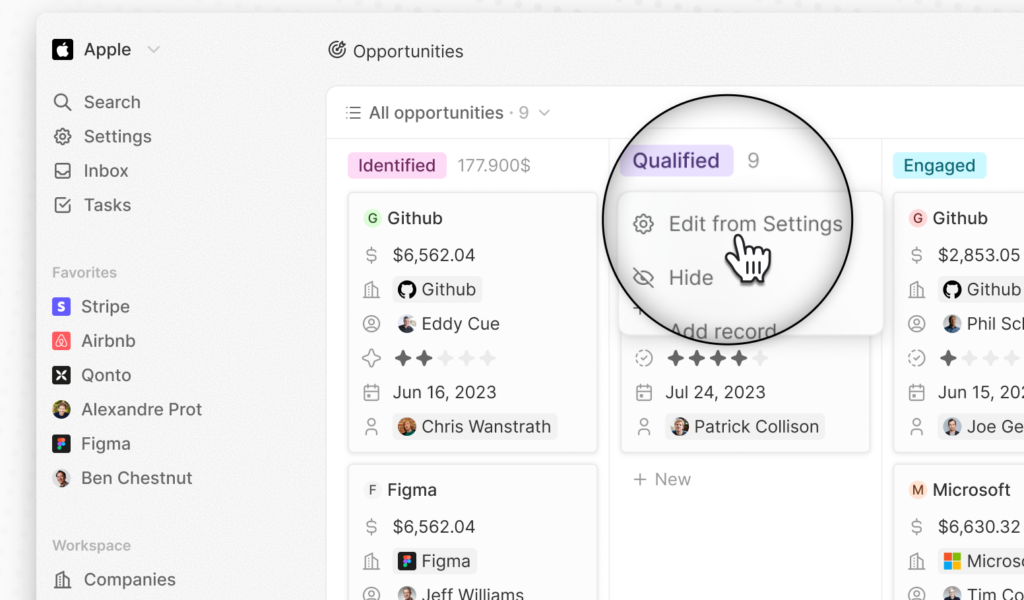The height and width of the screenshot is (600, 1024).
Task: Click the Airbnb logo in Favorites
Action: [61, 341]
